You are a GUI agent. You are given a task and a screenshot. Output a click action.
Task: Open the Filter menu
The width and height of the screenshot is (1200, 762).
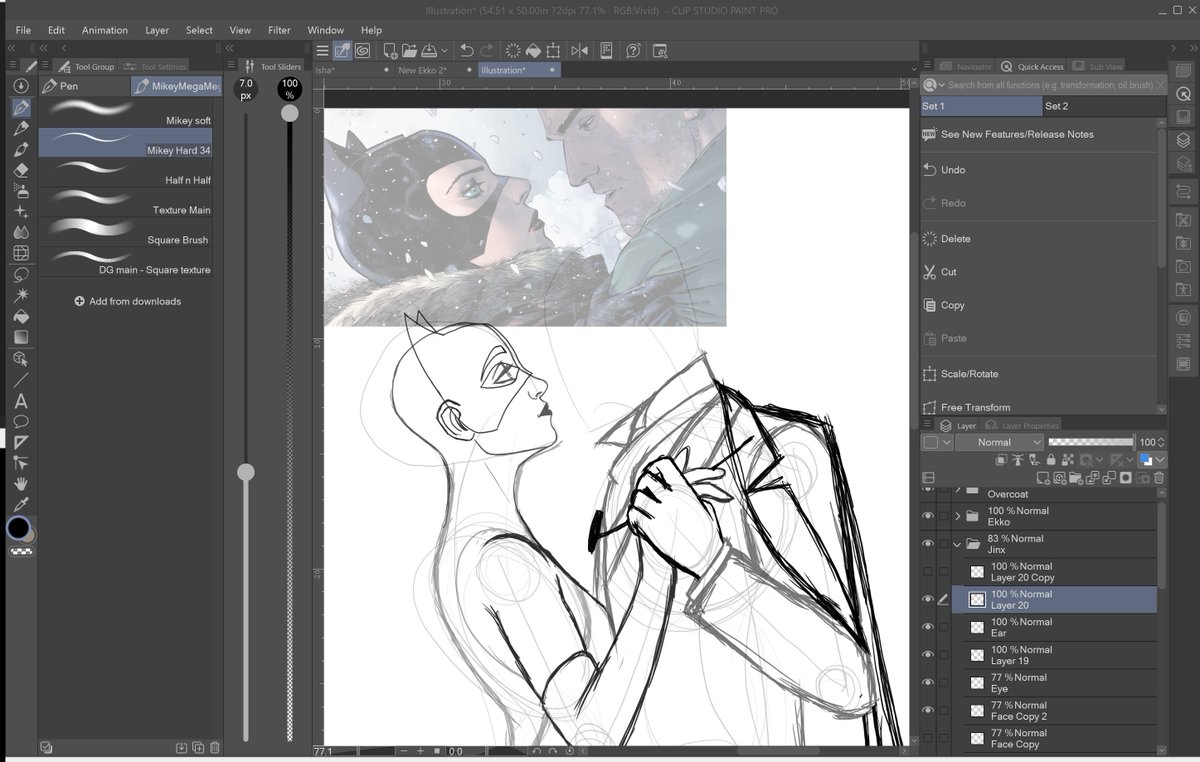click(279, 30)
